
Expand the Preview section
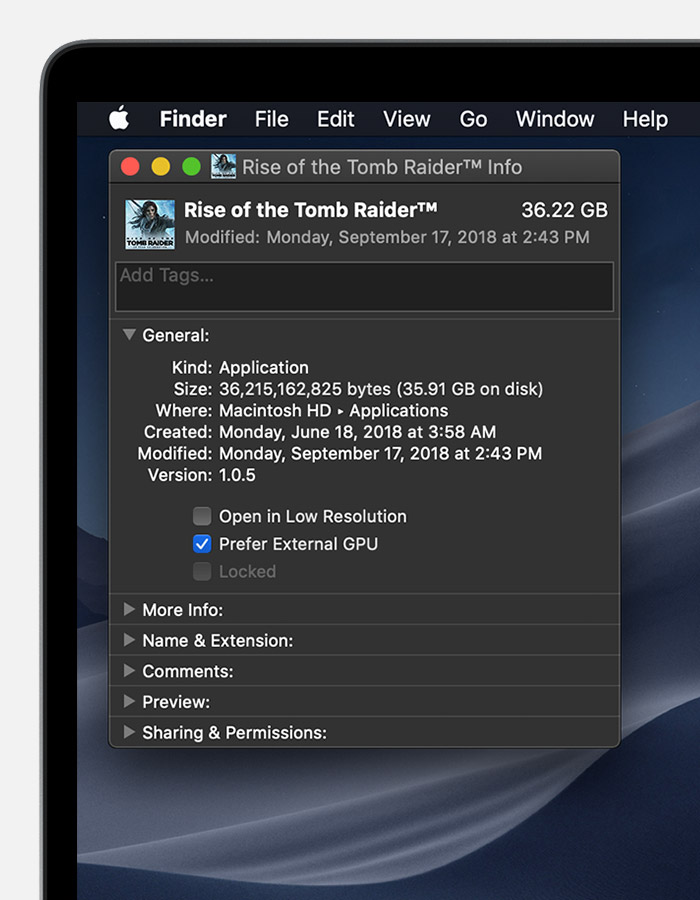click(x=130, y=701)
